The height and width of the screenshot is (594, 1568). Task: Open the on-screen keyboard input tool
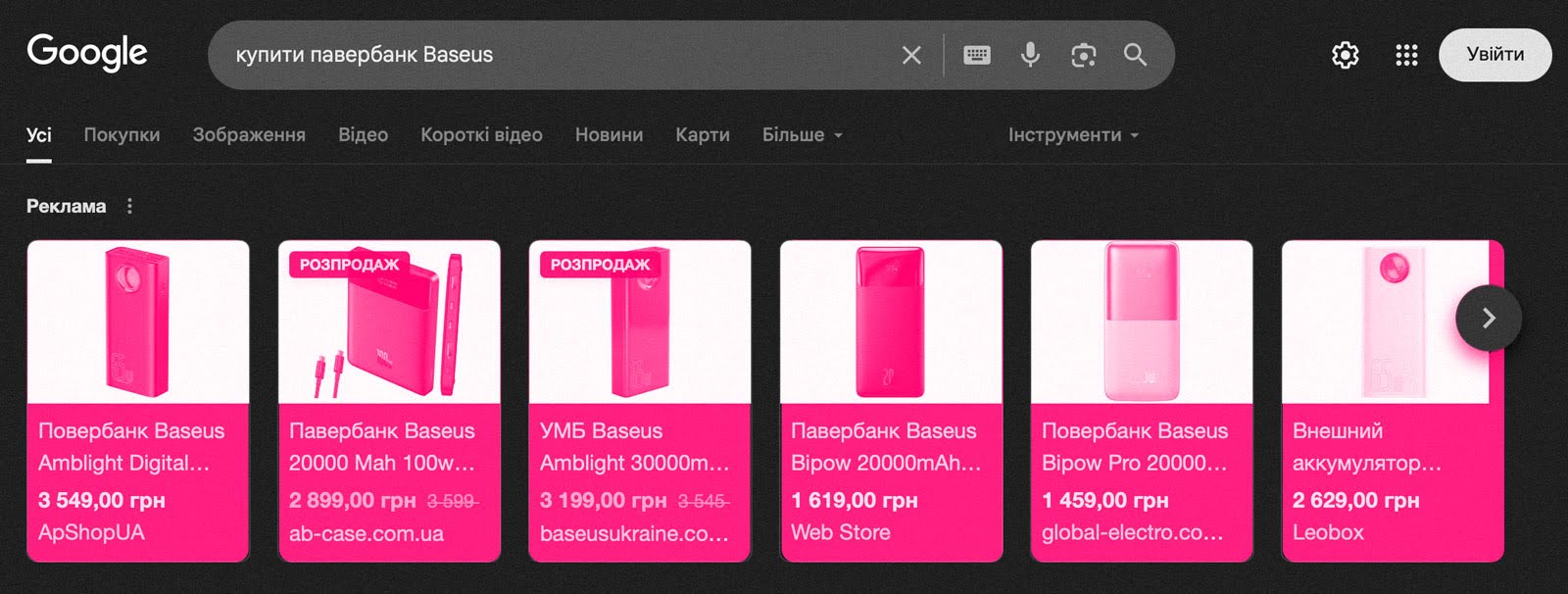[x=977, y=55]
